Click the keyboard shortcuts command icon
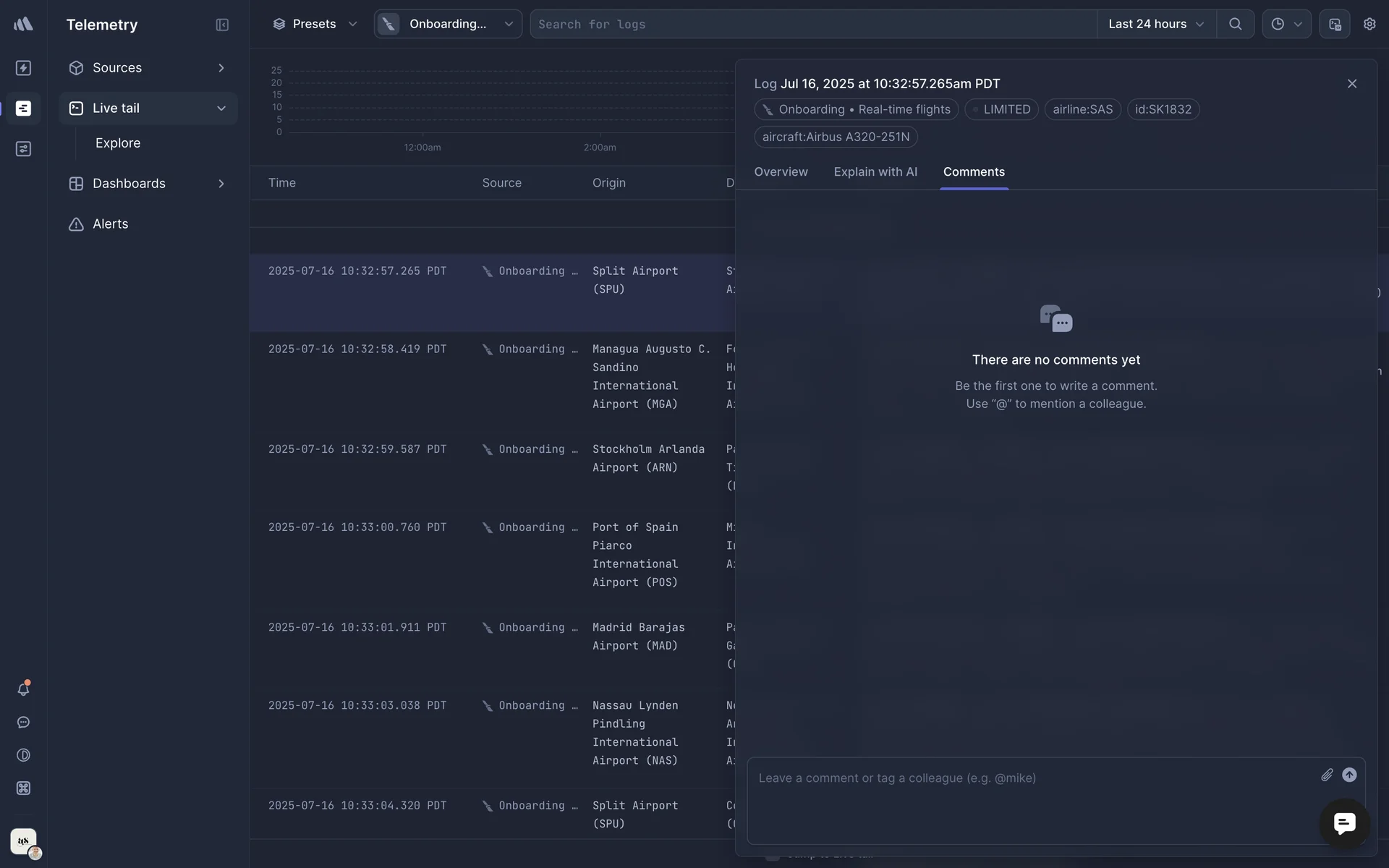Viewport: 1389px width, 868px height. click(23, 788)
